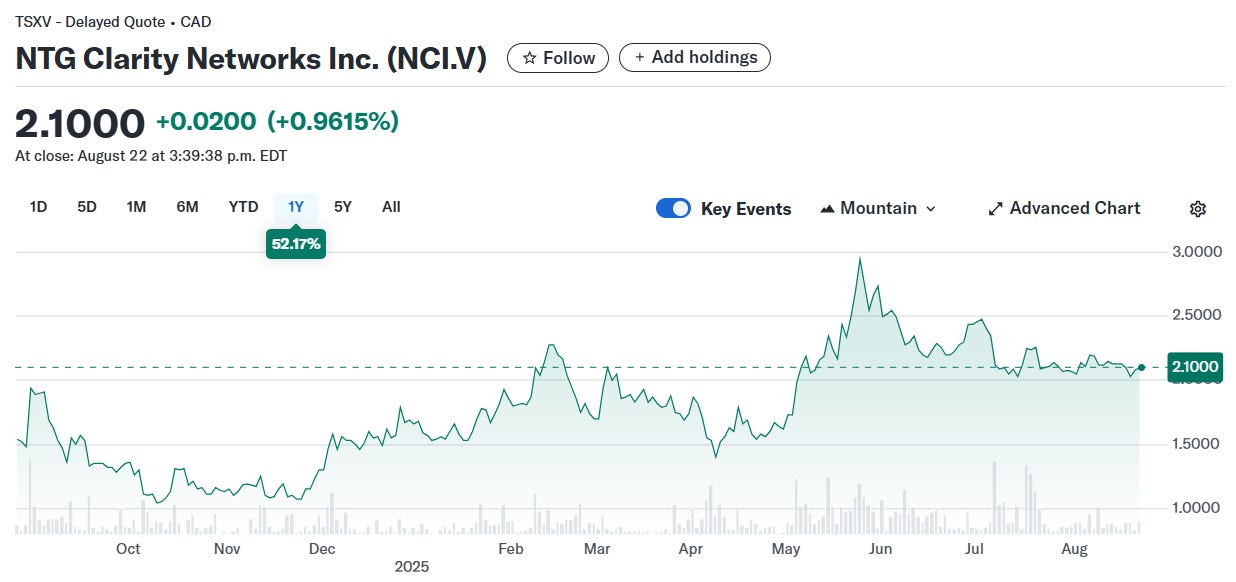Click the (+0.9615%) percent change
The height and width of the screenshot is (582, 1236).
tap(333, 122)
